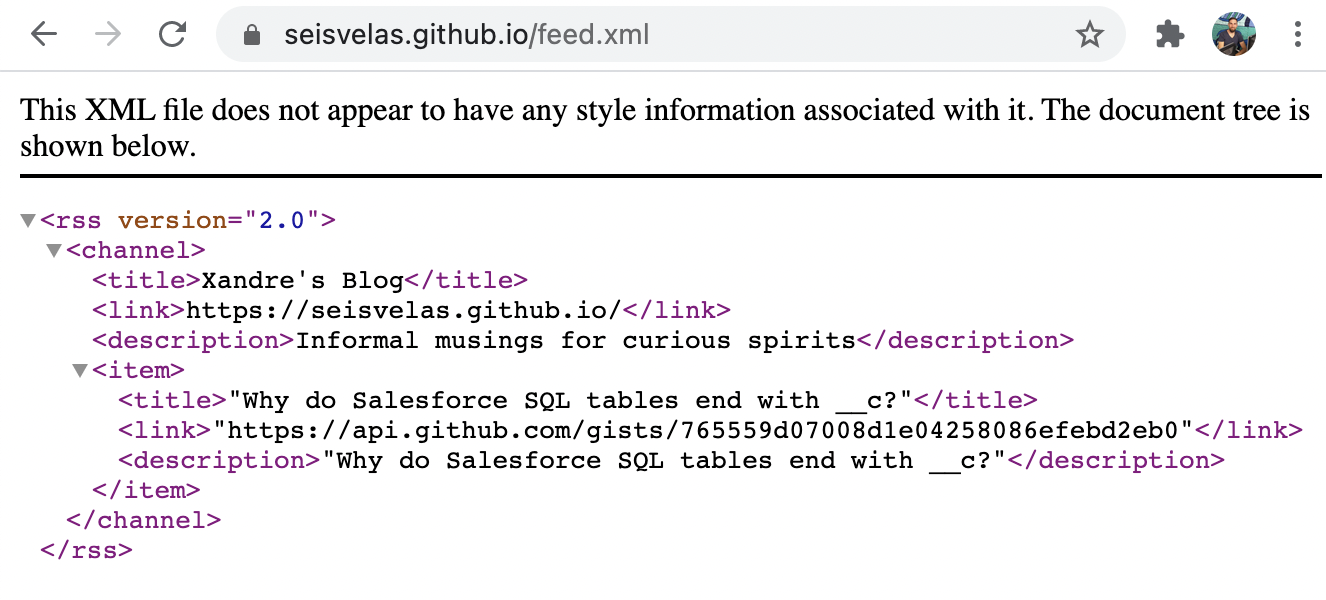The image size is (1326, 600).
Task: Open the extensions puzzle menu
Action: pos(1169,36)
